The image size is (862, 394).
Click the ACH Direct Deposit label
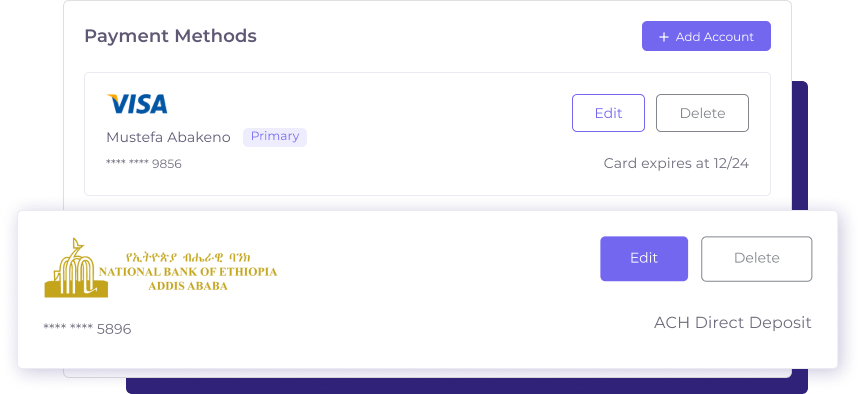(733, 323)
